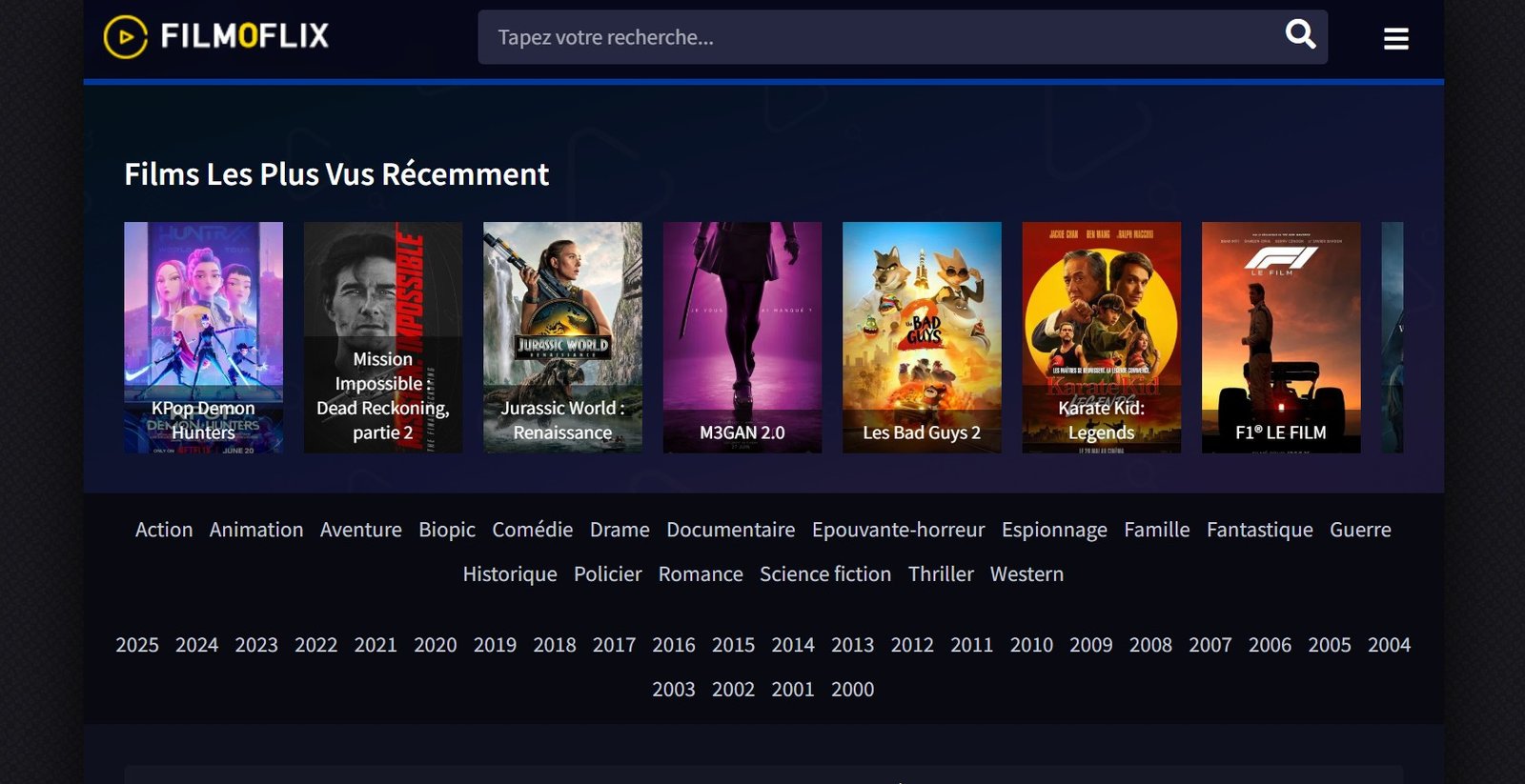Image resolution: width=1525 pixels, height=784 pixels.
Task: Select the Biopic genre
Action: pyautogui.click(x=447, y=530)
